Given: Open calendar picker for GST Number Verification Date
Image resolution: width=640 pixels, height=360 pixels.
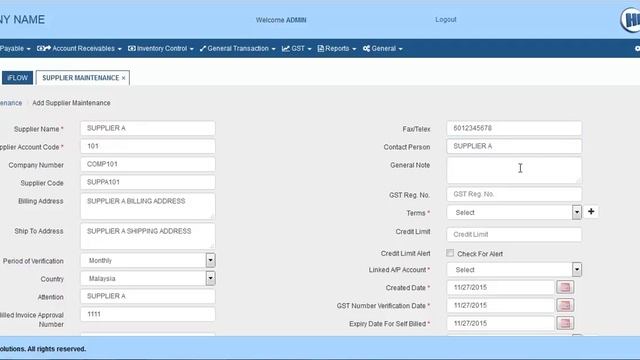Looking at the screenshot, I should pos(565,305).
